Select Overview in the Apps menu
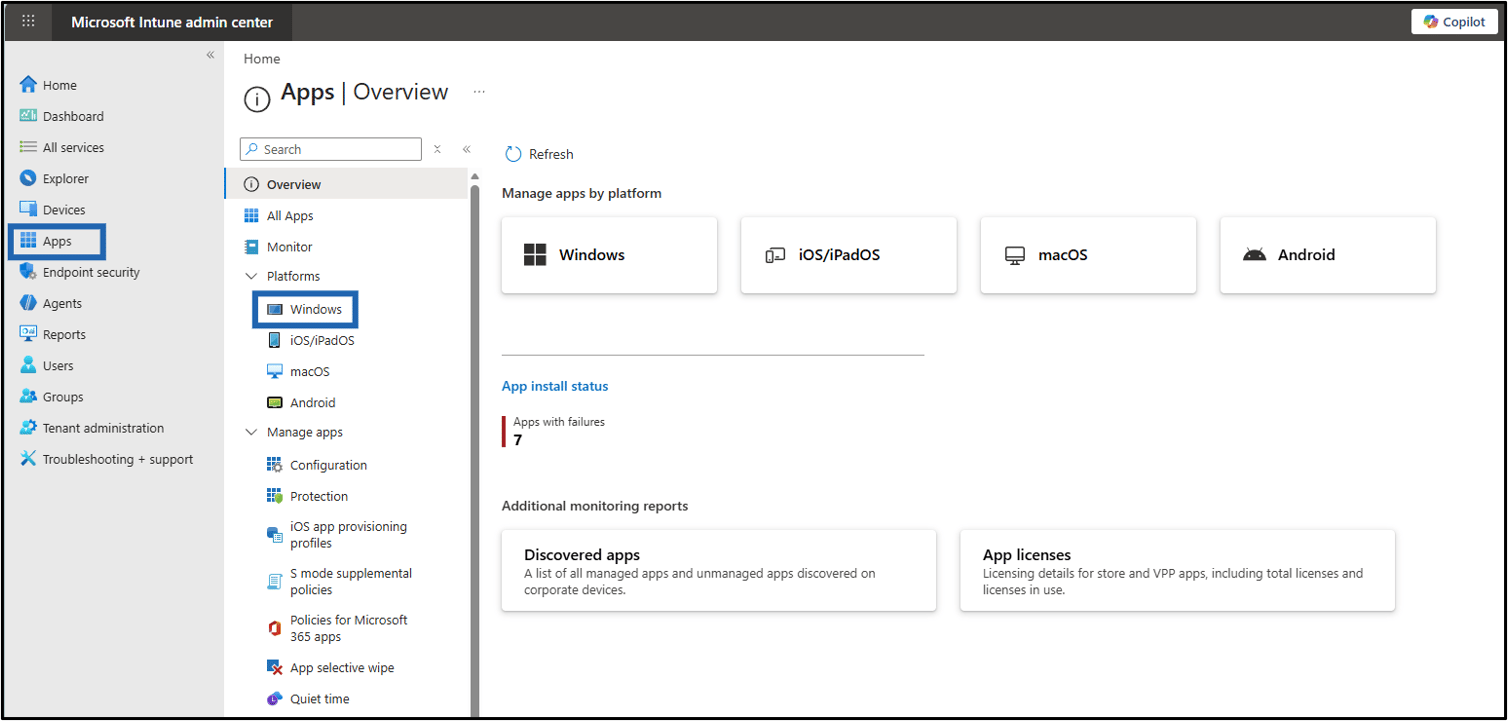This screenshot has height=721, width=1508. [x=346, y=184]
